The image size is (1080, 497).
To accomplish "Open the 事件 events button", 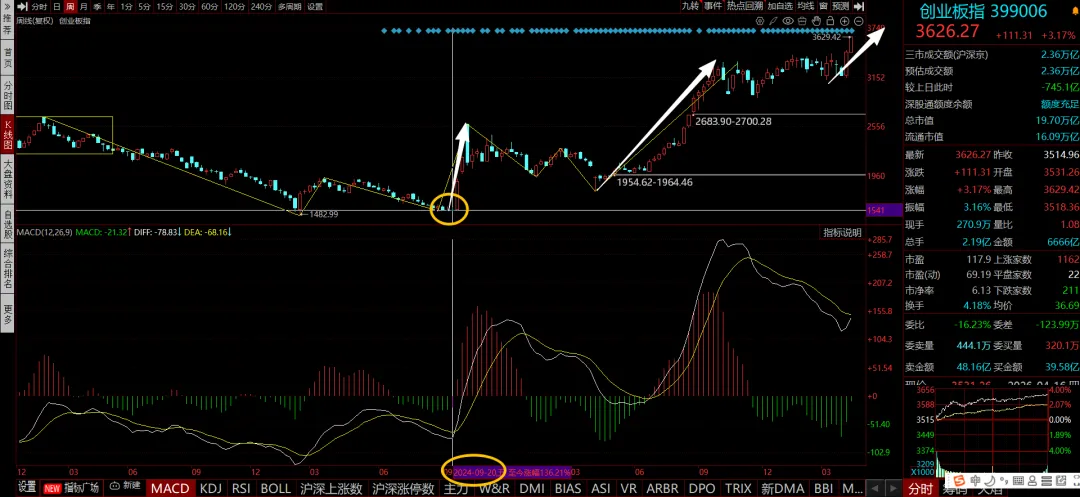I will click(x=713, y=6).
